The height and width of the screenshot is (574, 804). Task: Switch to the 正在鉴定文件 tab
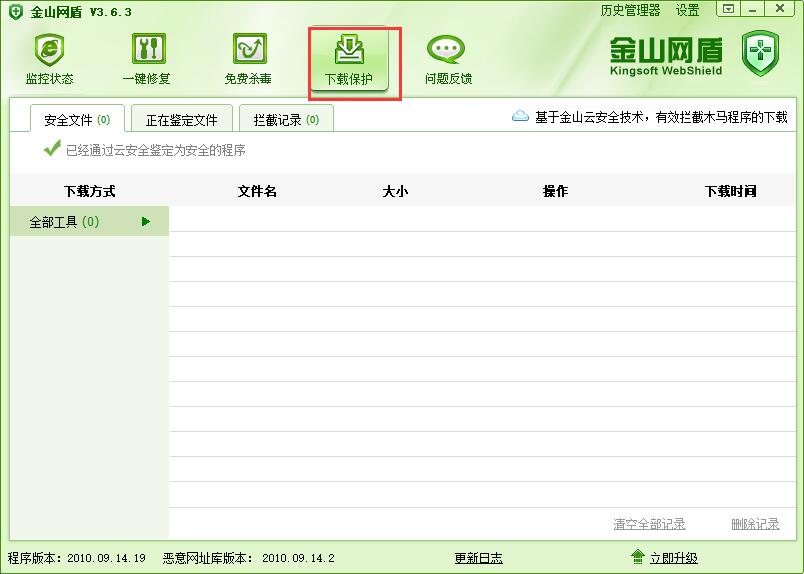coord(181,120)
